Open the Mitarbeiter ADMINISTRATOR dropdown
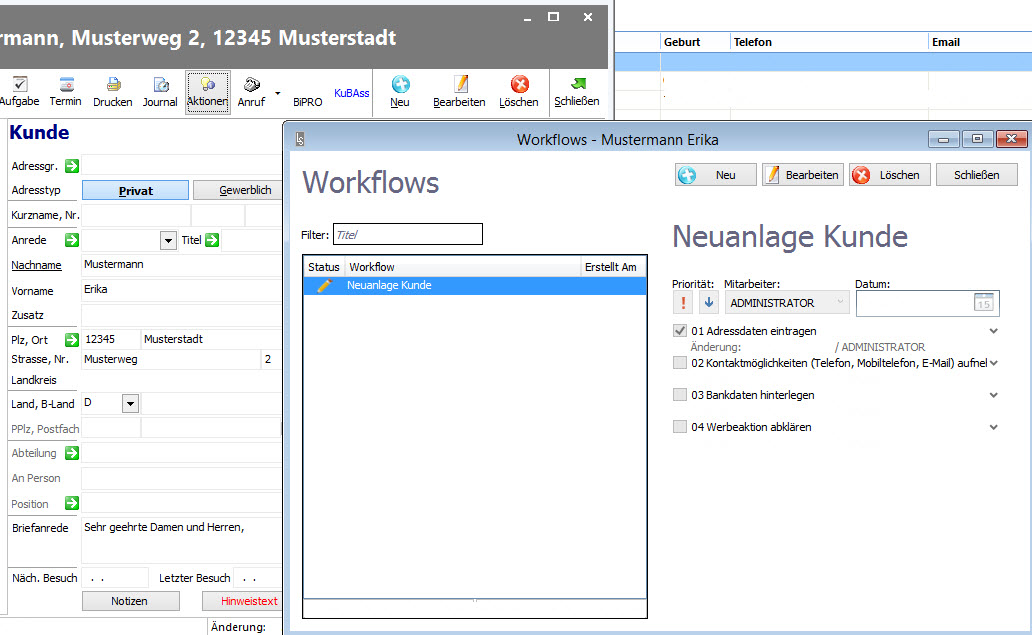 tap(786, 303)
